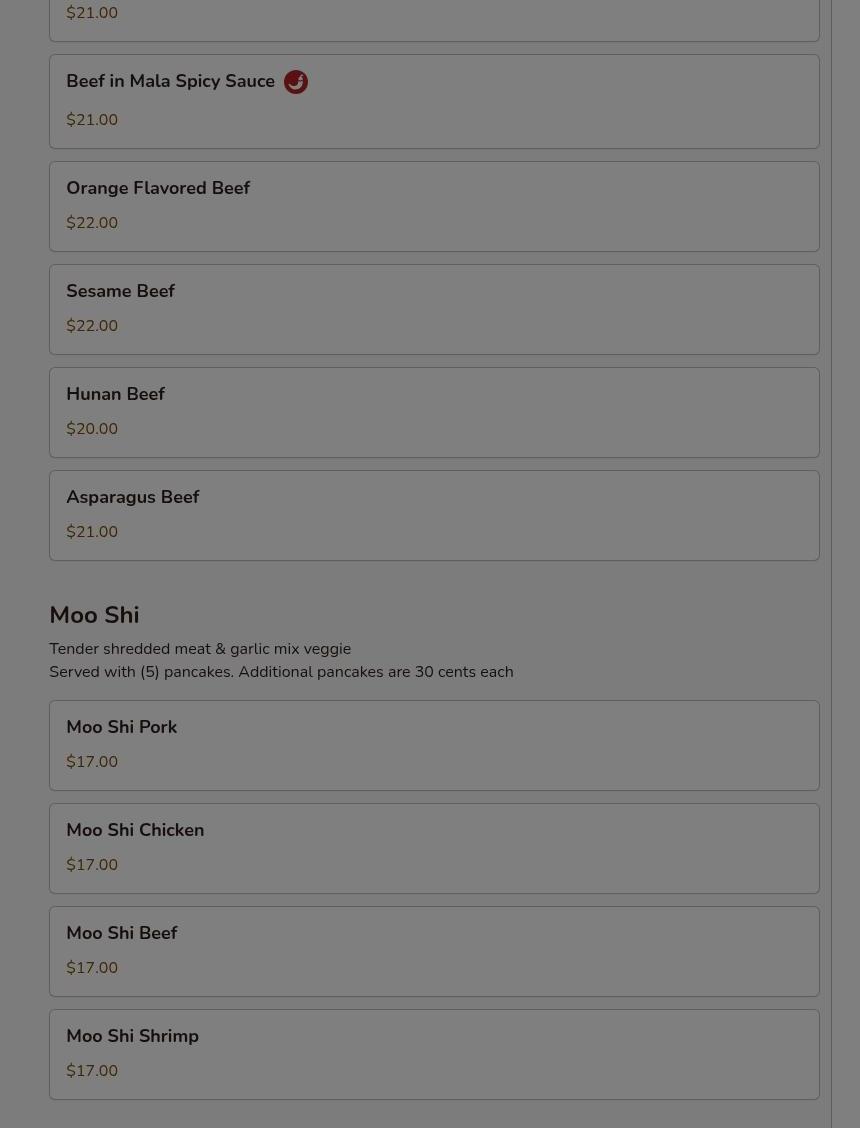Click the spicy chili pepper icon
The image size is (860, 1128).
point(296,82)
